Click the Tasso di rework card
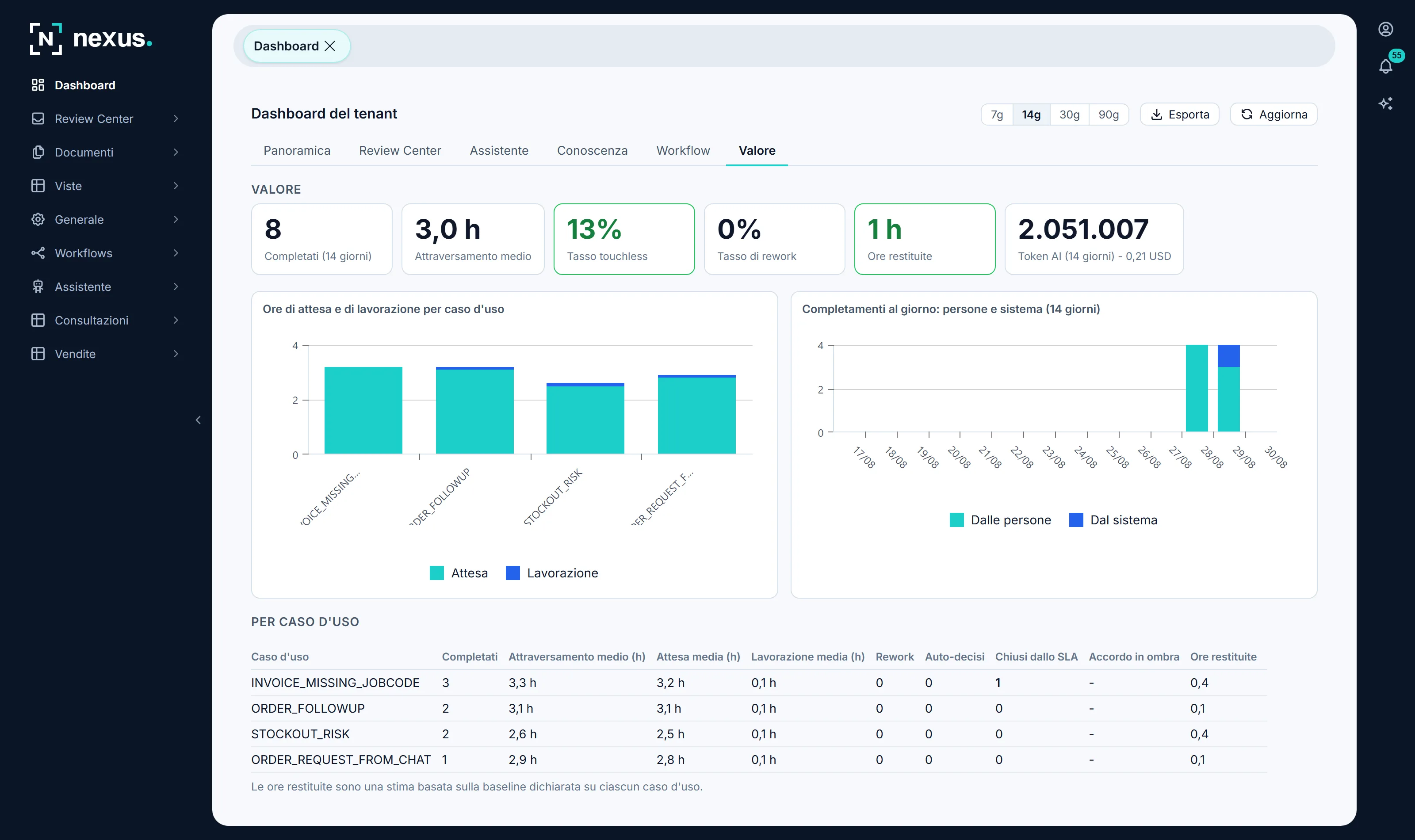1415x840 pixels. 774,239
